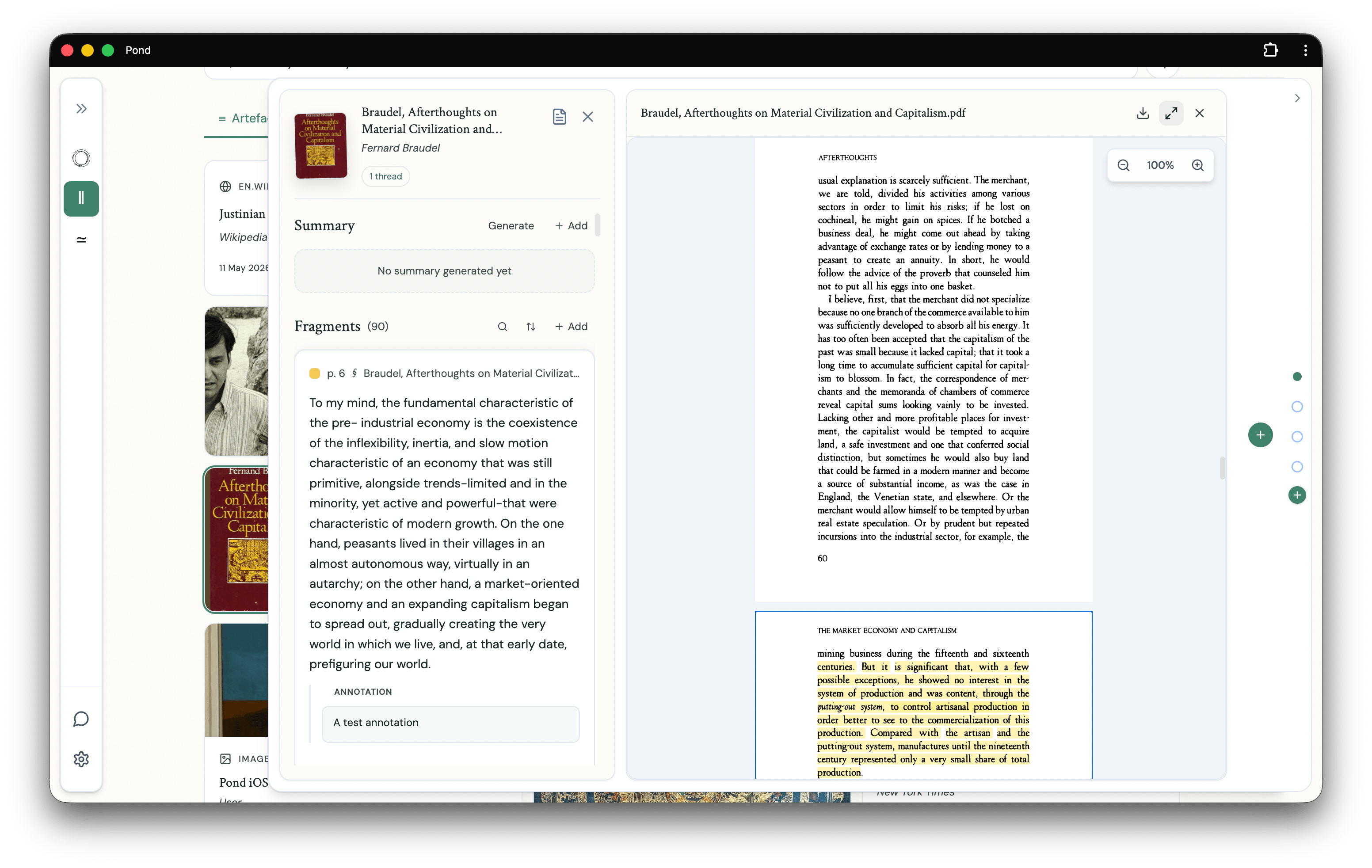This screenshot has height=868, width=1372.
Task: Open chat bubble icon in sidebar
Action: tap(81, 719)
